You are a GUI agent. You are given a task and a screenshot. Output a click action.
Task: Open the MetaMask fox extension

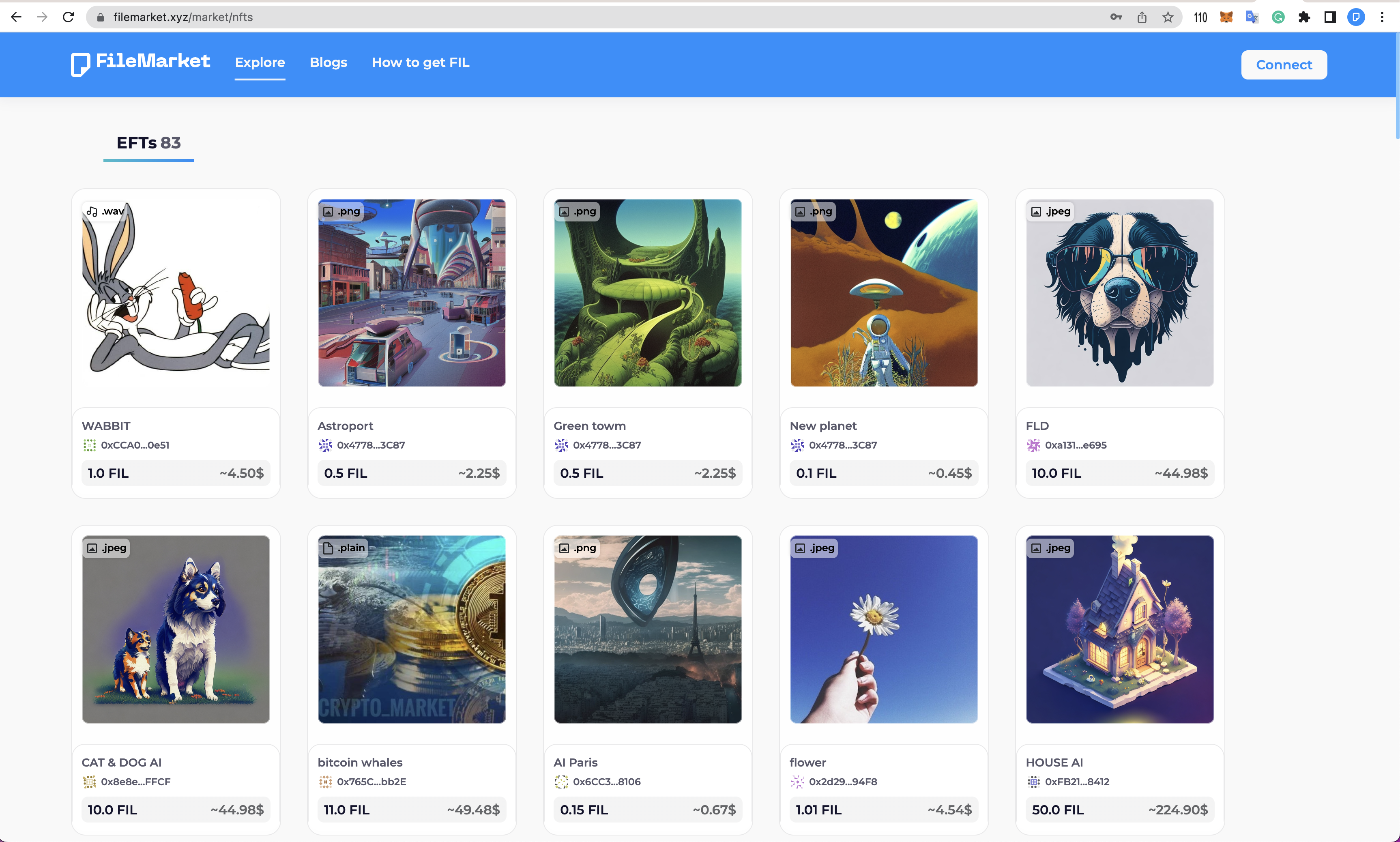point(1226,17)
